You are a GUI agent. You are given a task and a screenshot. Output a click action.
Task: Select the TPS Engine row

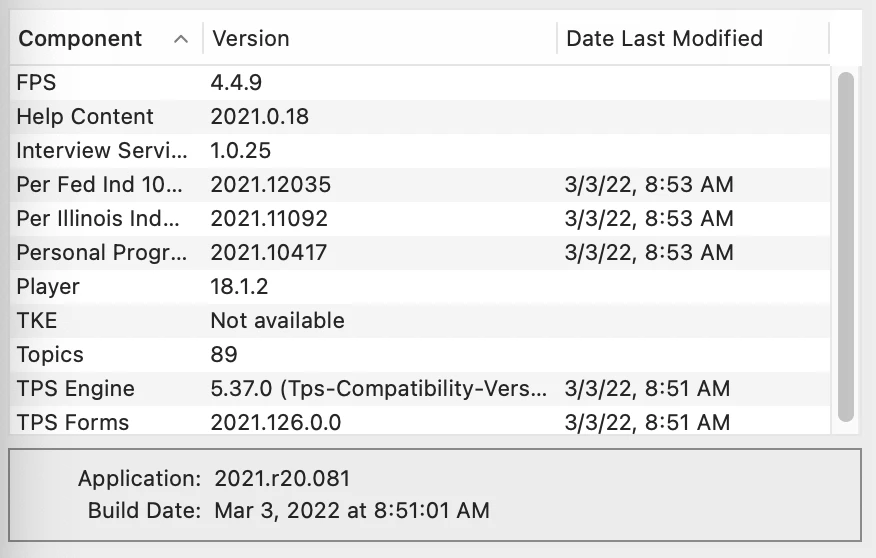click(420, 389)
